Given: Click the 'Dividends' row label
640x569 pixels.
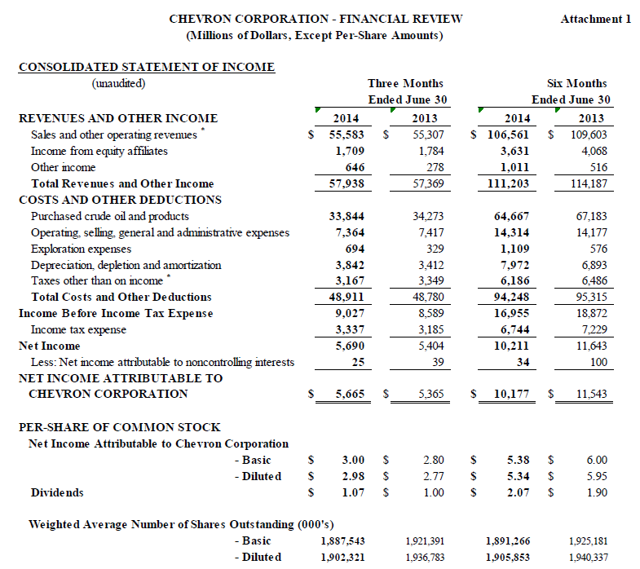Looking at the screenshot, I should [57, 493].
